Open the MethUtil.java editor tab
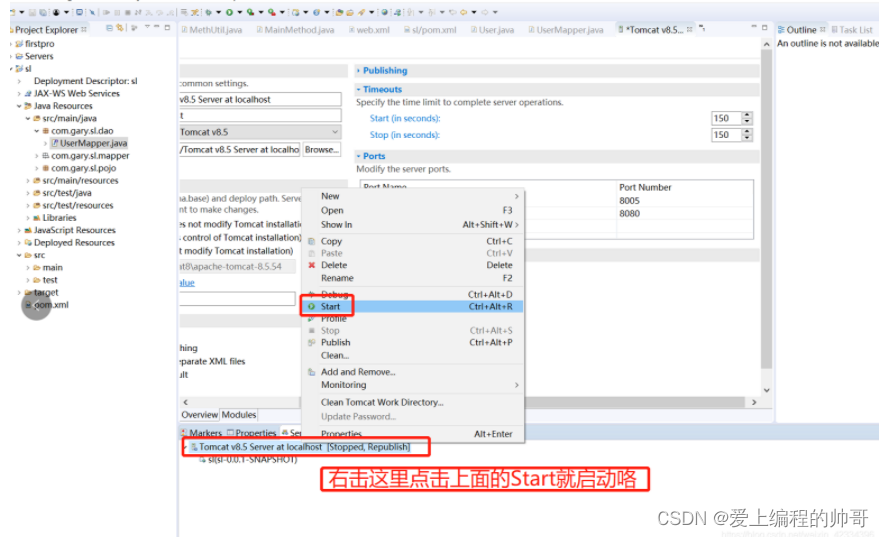 [x=211, y=30]
